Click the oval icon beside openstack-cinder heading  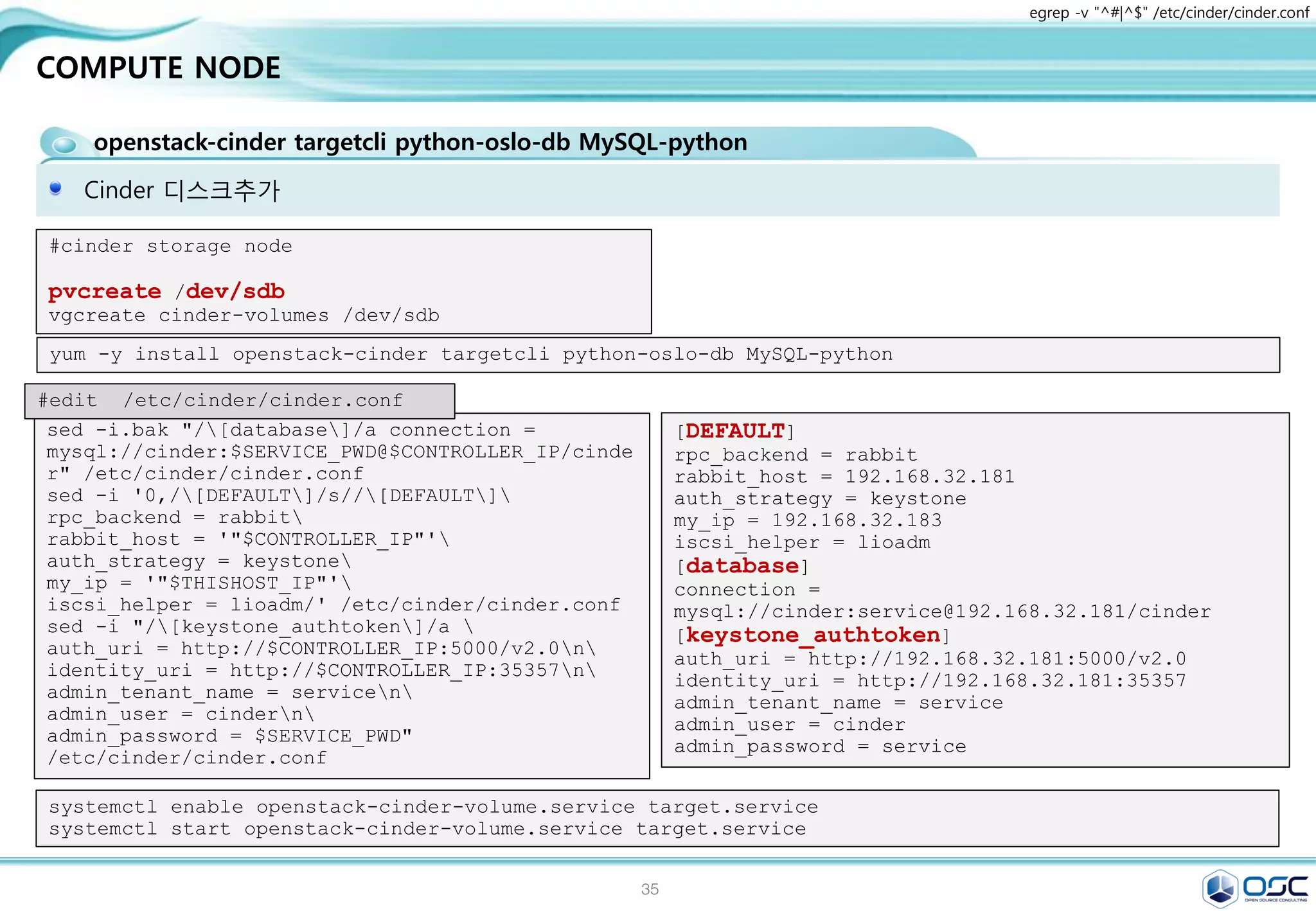64,145
